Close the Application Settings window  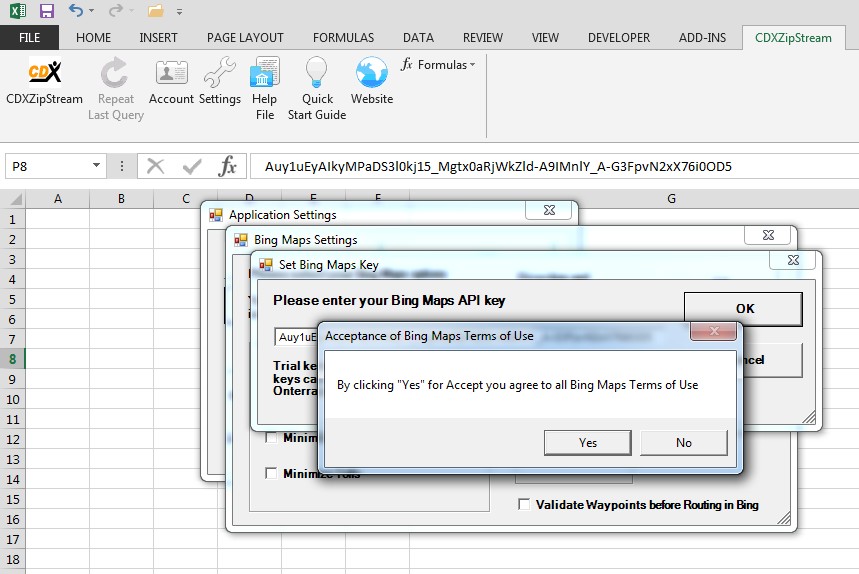point(549,210)
